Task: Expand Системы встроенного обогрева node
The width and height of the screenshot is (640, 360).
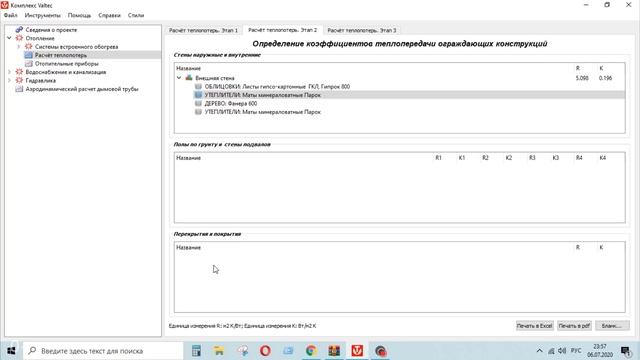Action: 18,47
